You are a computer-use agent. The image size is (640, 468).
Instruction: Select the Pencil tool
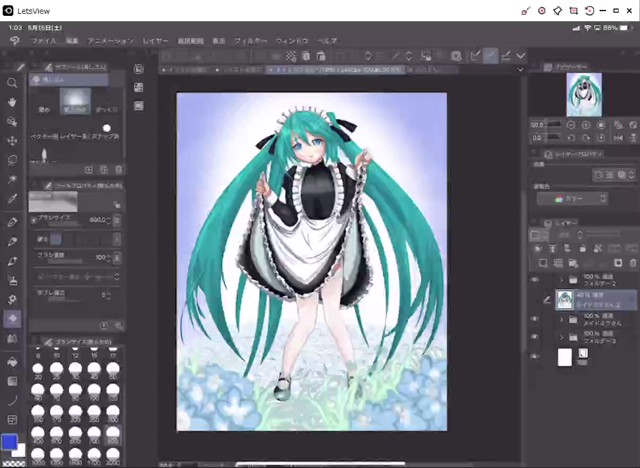[12, 242]
